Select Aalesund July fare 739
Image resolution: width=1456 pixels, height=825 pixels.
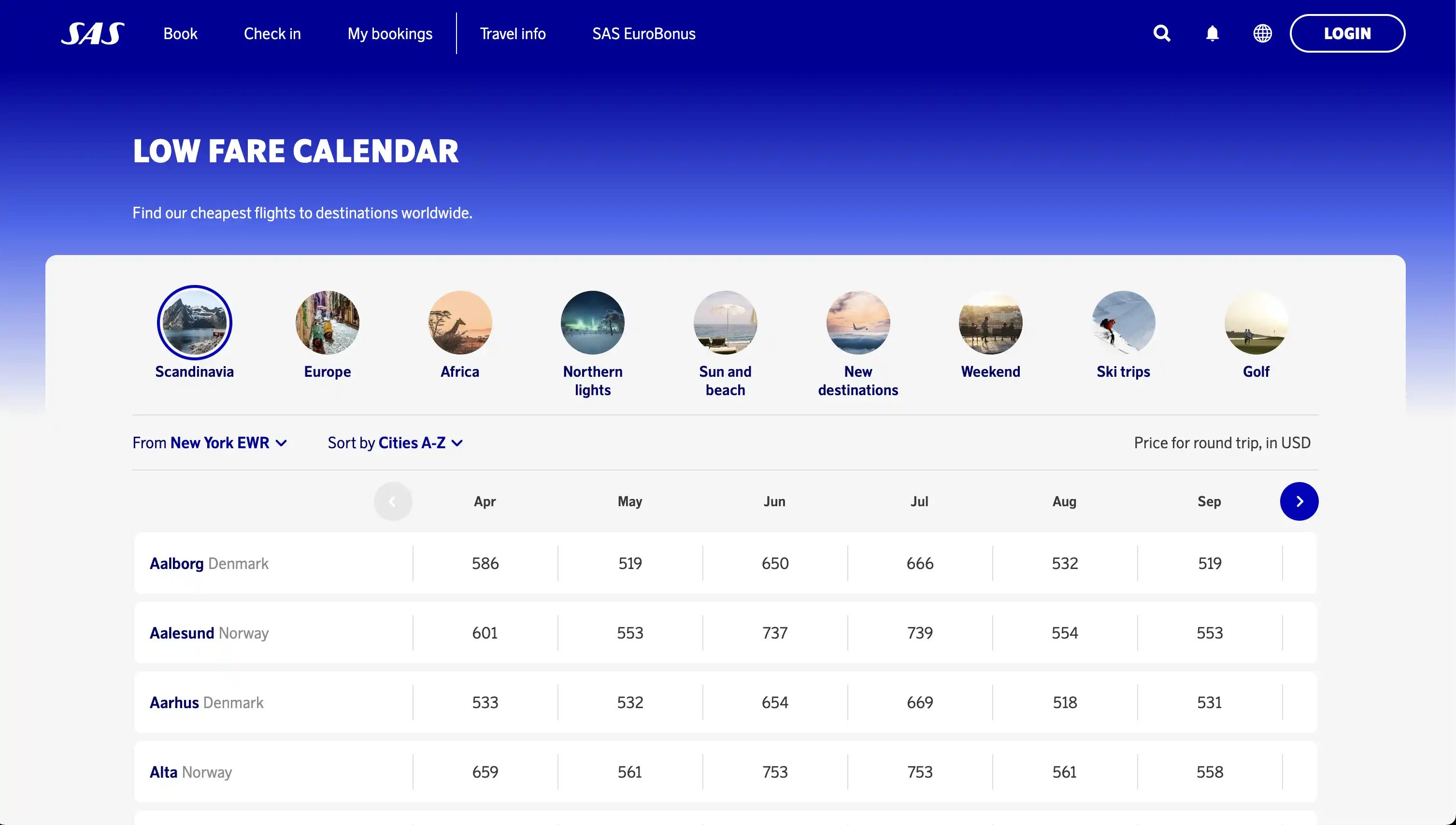point(920,633)
